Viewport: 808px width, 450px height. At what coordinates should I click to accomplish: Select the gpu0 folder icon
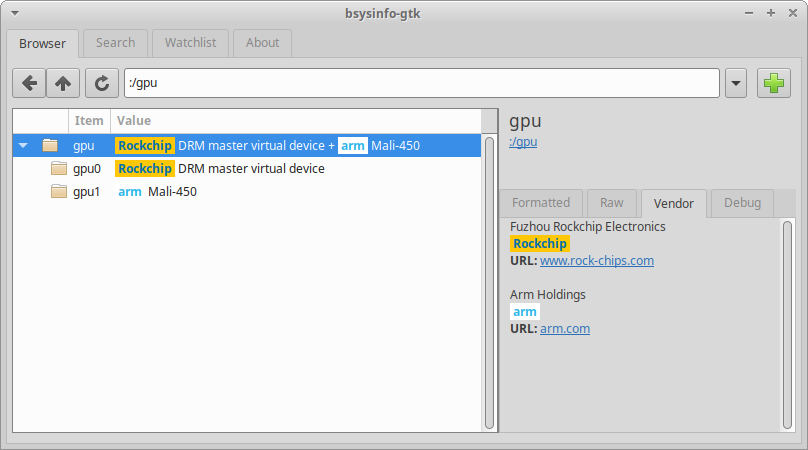point(59,169)
